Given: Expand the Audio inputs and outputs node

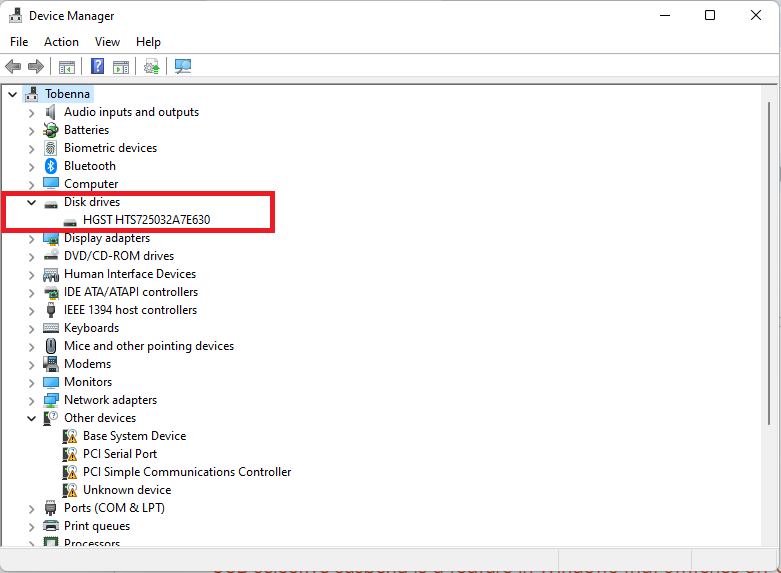Looking at the screenshot, I should (x=31, y=113).
